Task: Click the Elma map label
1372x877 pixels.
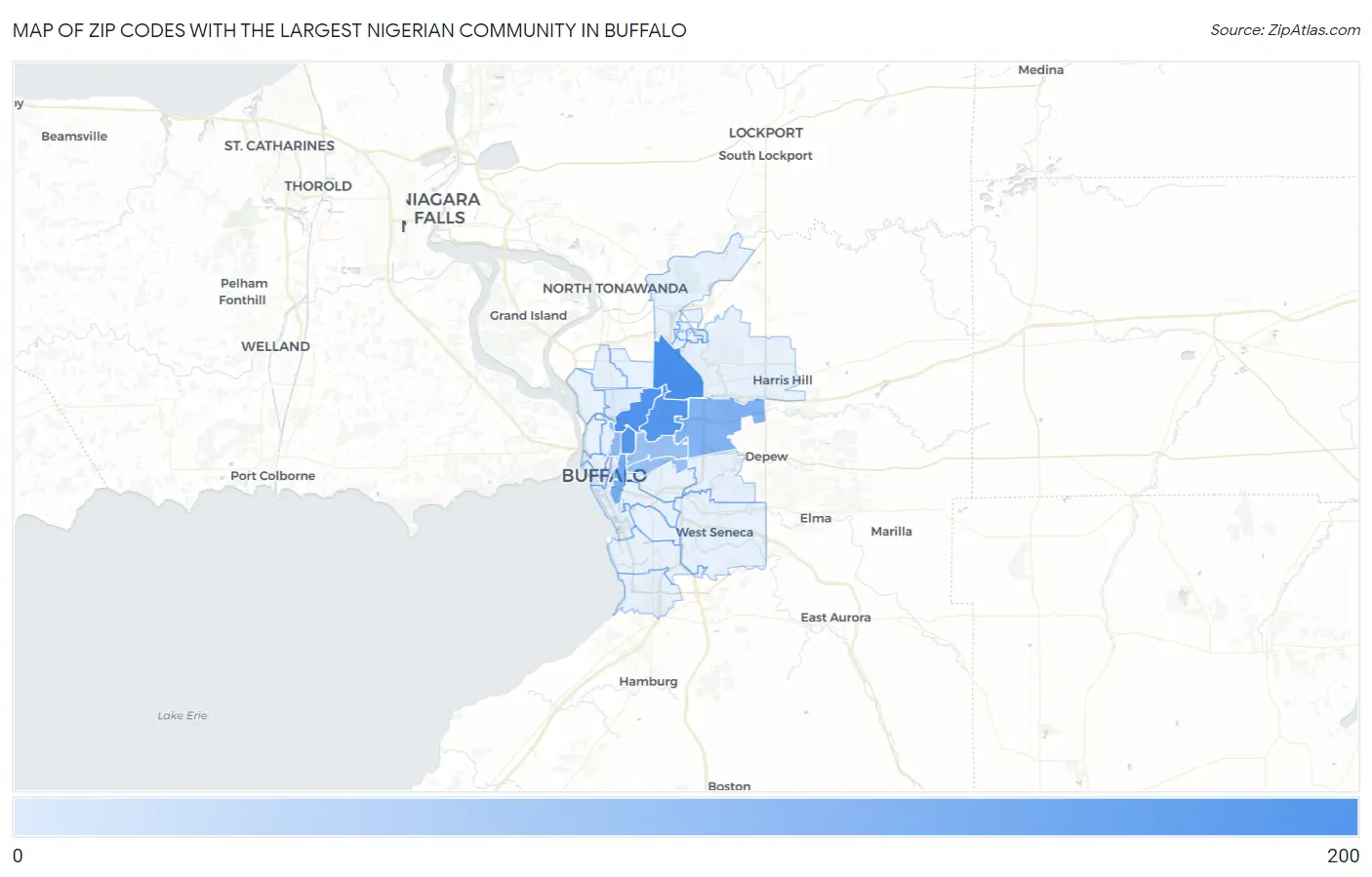Action: [816, 518]
